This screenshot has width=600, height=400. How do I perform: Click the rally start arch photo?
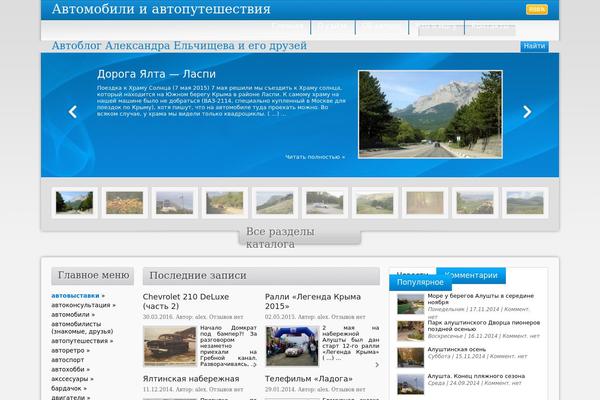[292, 346]
